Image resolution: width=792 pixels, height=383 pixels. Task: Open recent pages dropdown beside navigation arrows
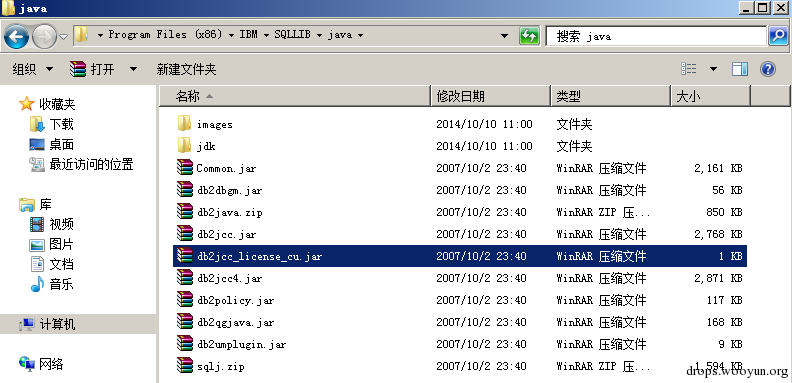64,36
